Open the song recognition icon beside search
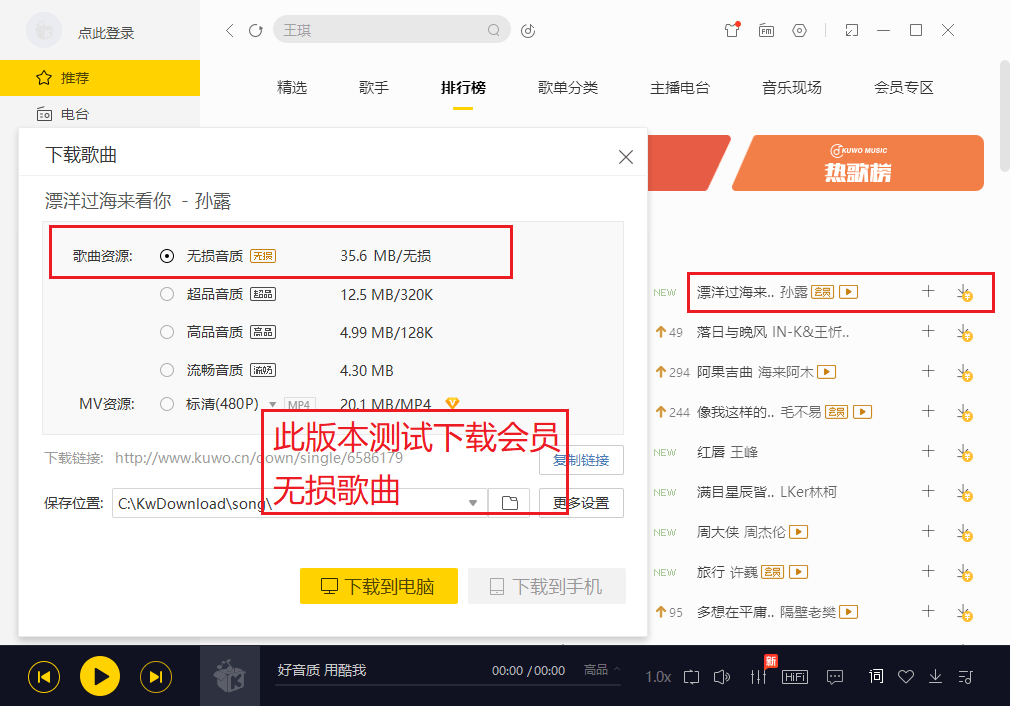Screen dimensions: 1010x706 click(528, 30)
